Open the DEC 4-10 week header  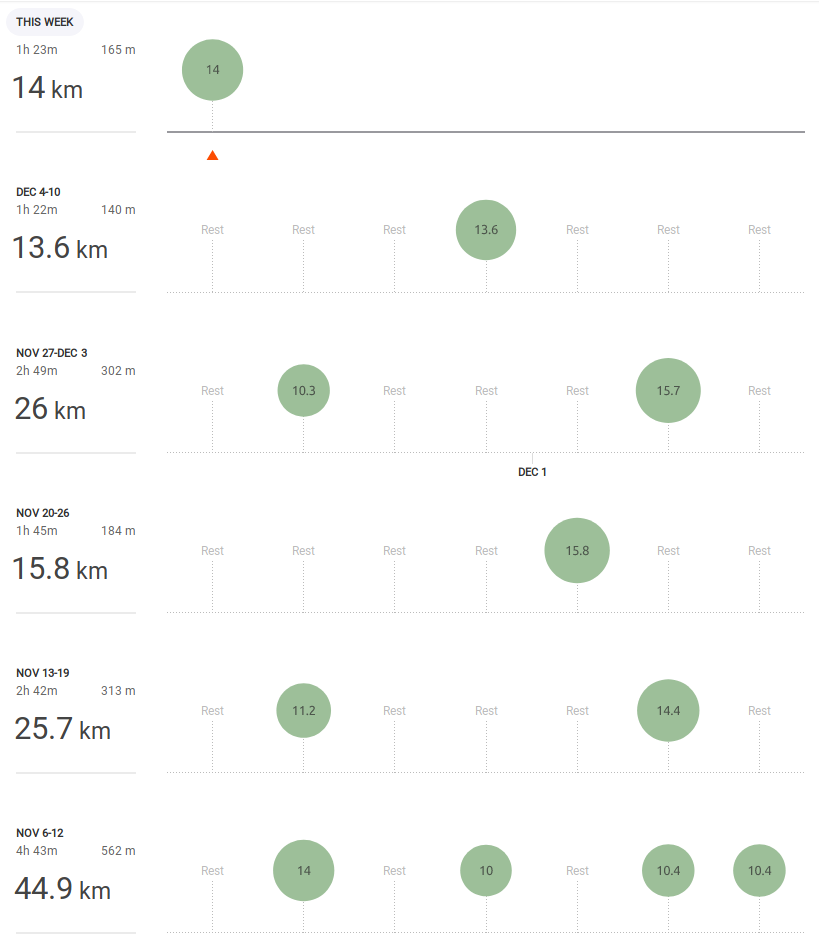(45, 192)
